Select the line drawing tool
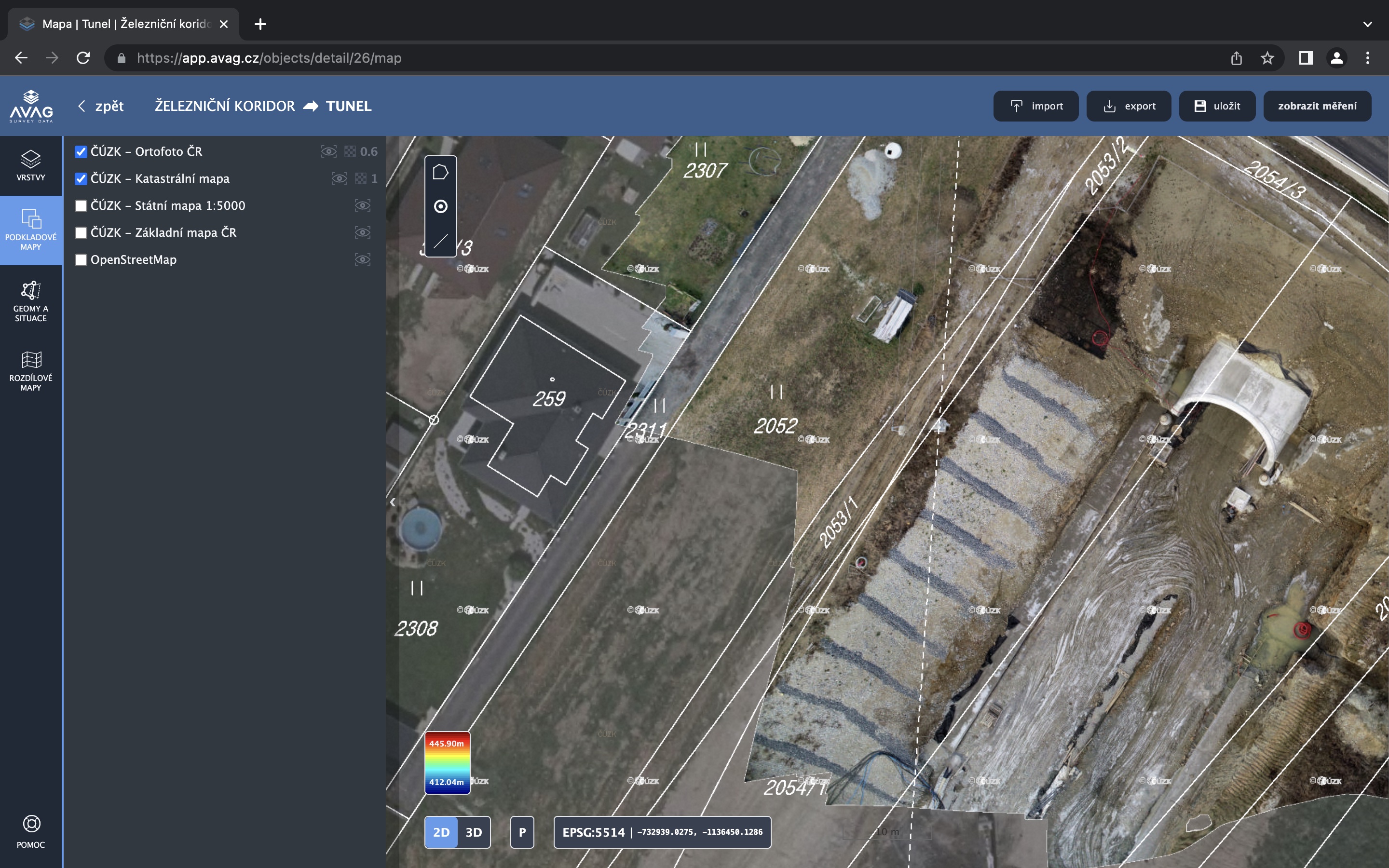1389x868 pixels. 440,241
